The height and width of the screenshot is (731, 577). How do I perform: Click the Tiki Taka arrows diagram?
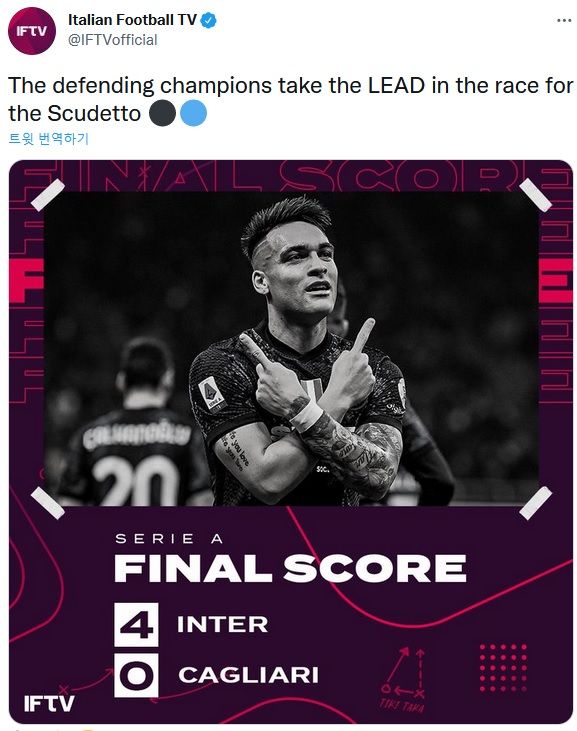pyautogui.click(x=404, y=679)
